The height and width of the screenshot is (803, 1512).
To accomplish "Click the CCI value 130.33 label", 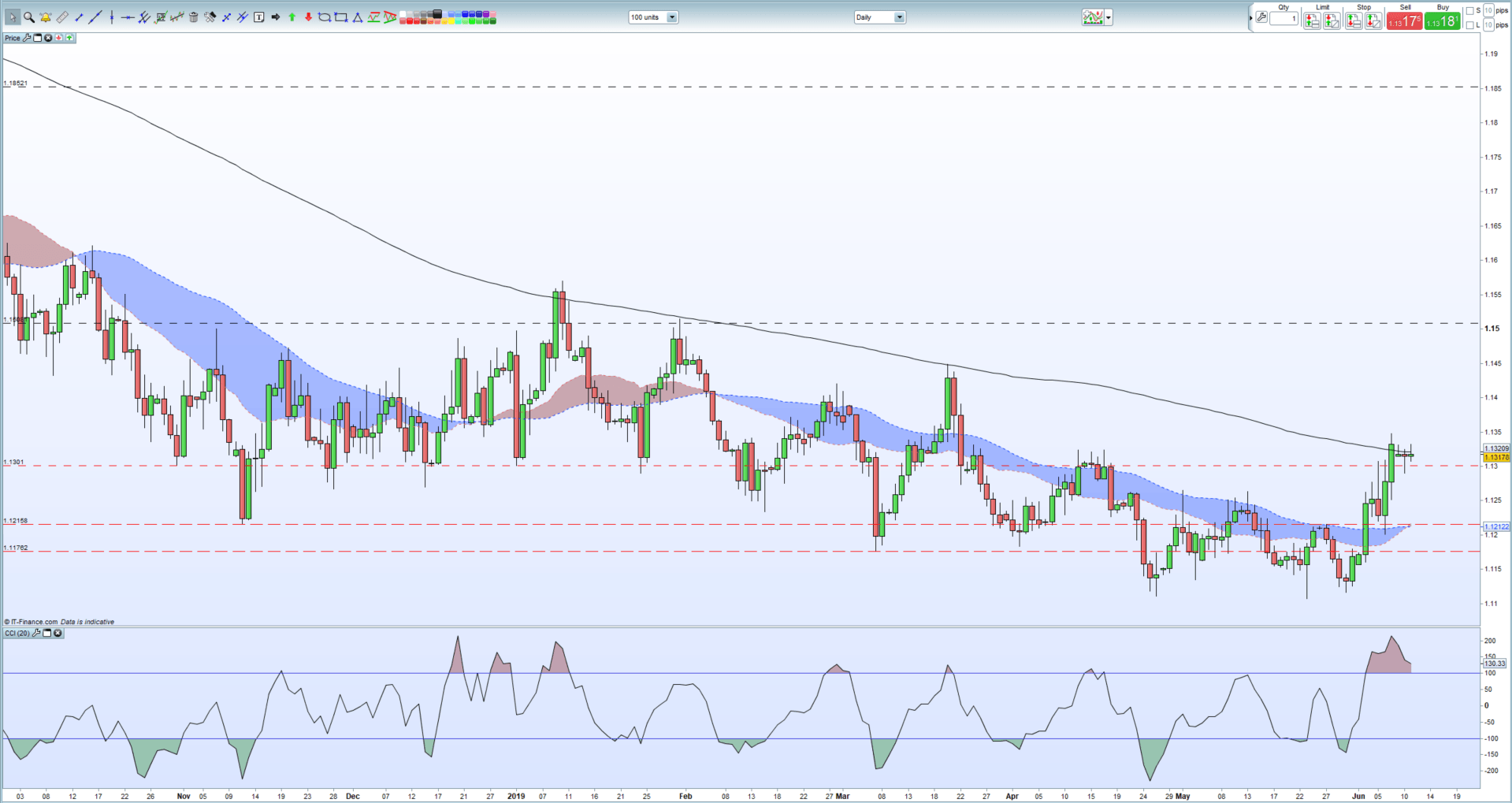I will tap(1495, 664).
